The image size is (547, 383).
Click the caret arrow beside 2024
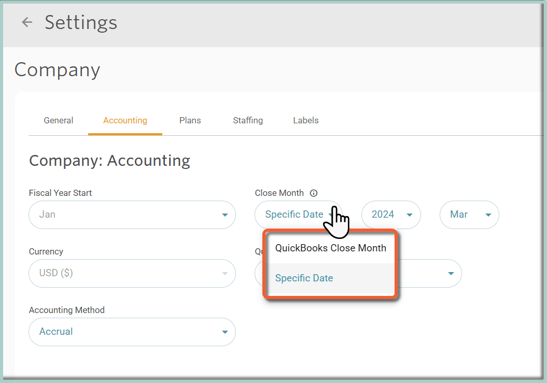coord(410,215)
